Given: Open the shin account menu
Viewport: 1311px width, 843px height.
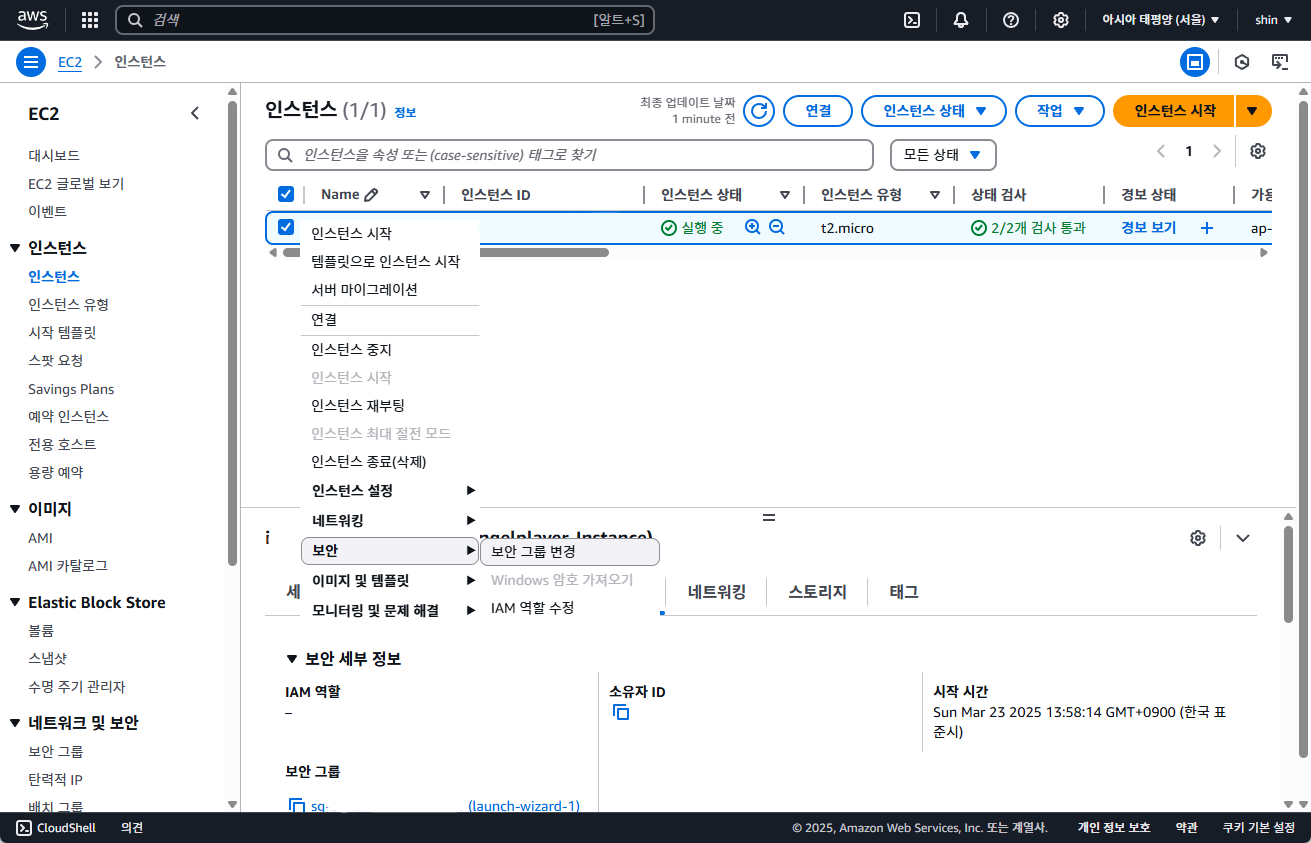Looking at the screenshot, I should coord(1272,20).
